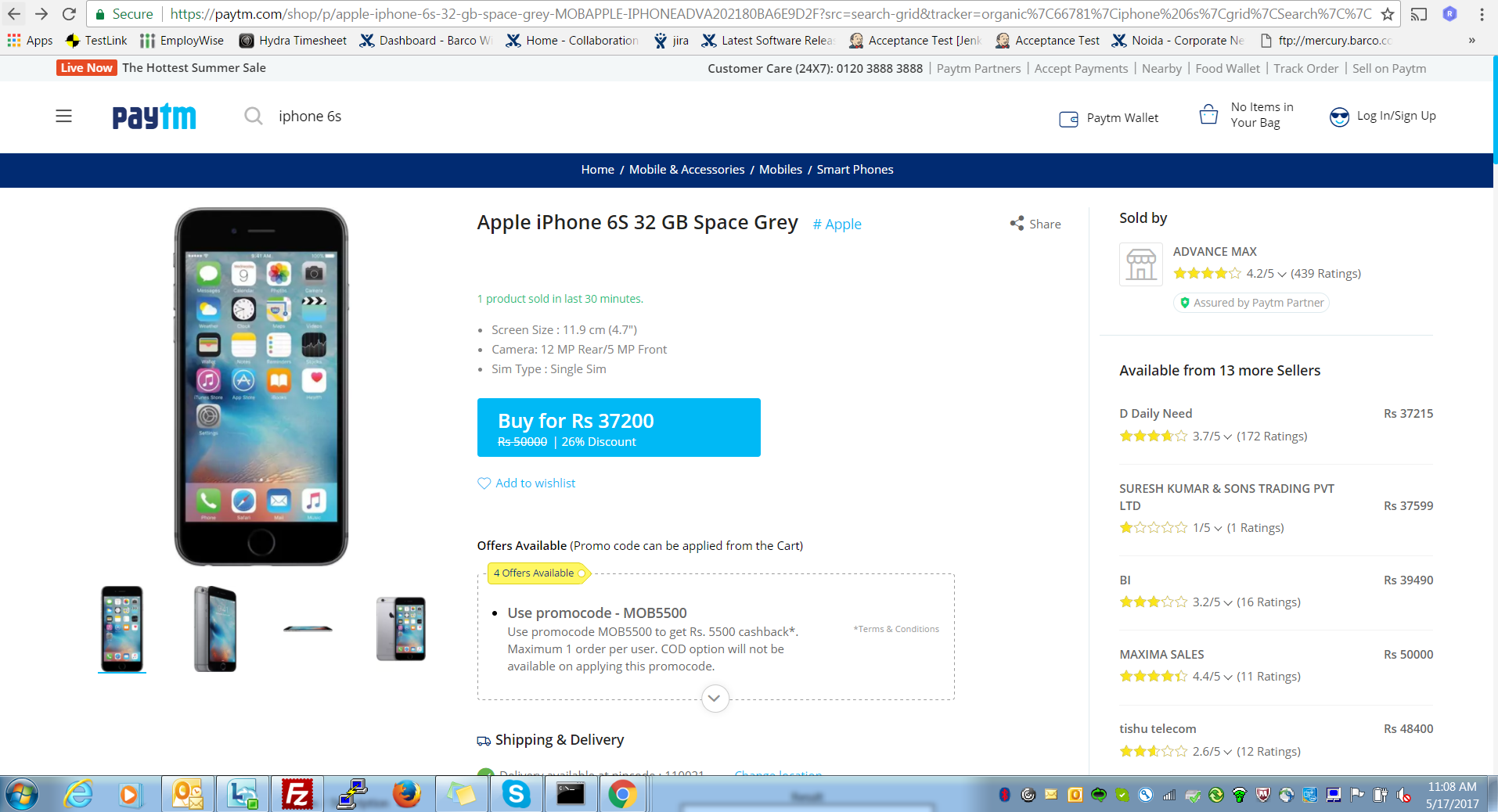Expand tishu telecom 2.6/5 rating dropdown
This screenshot has width=1498, height=812.
click(x=1227, y=752)
